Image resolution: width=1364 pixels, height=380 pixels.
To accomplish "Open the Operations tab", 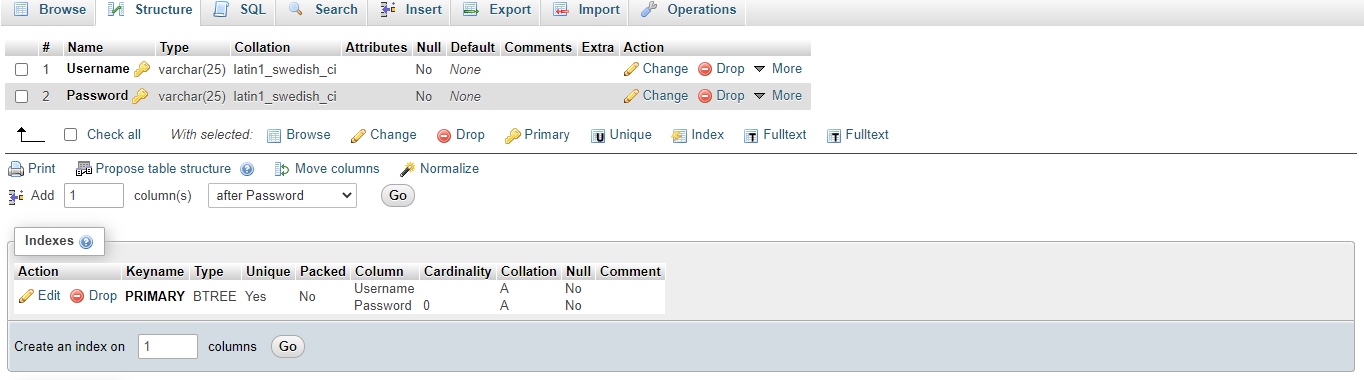I will (688, 10).
